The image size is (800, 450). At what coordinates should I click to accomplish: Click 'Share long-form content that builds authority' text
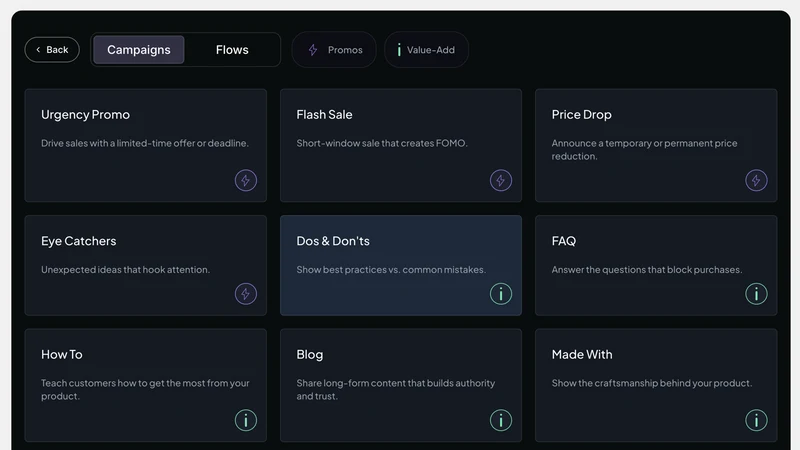[x=395, y=383]
